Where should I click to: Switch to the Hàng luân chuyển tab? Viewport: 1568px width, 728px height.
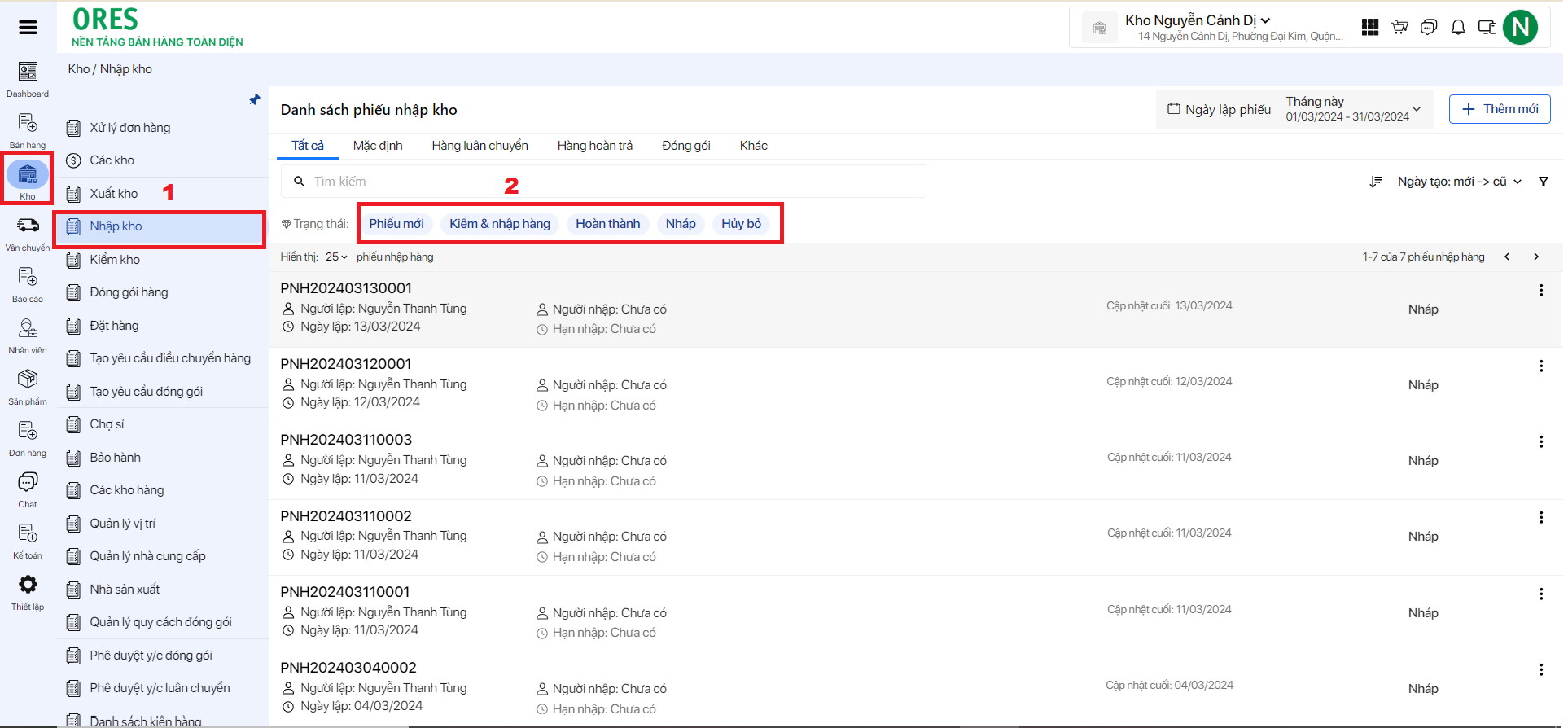(480, 146)
